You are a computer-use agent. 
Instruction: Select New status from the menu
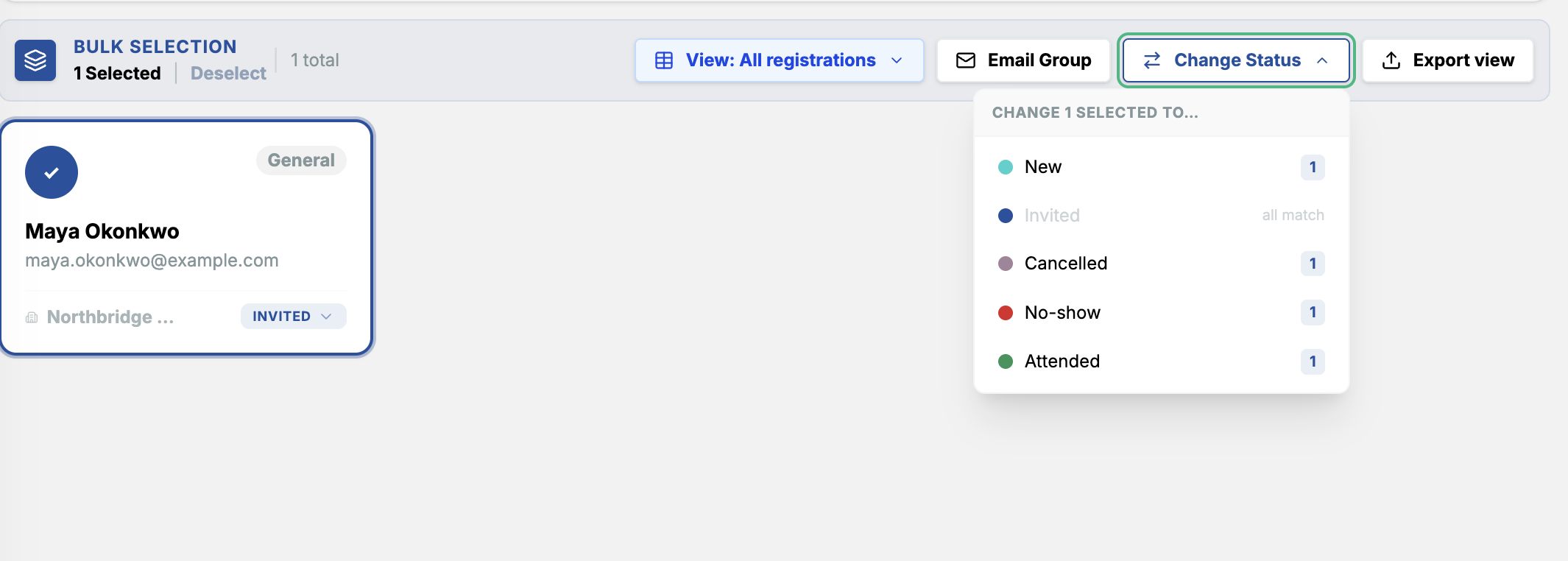[x=1161, y=167]
